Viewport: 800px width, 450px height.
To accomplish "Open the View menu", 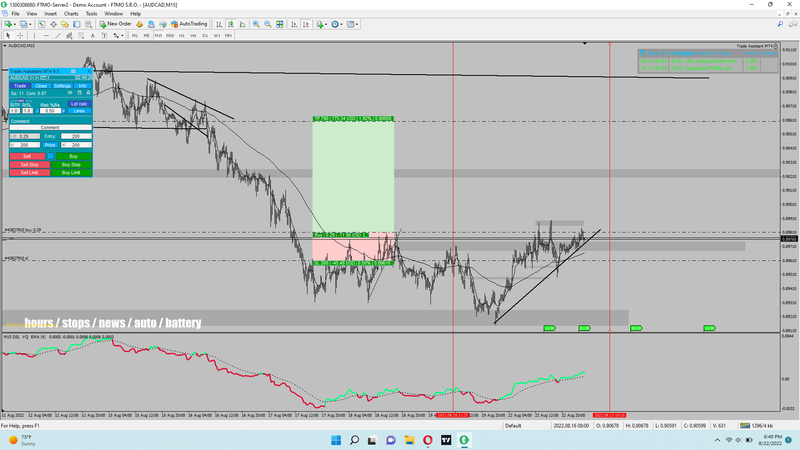I will [32, 14].
